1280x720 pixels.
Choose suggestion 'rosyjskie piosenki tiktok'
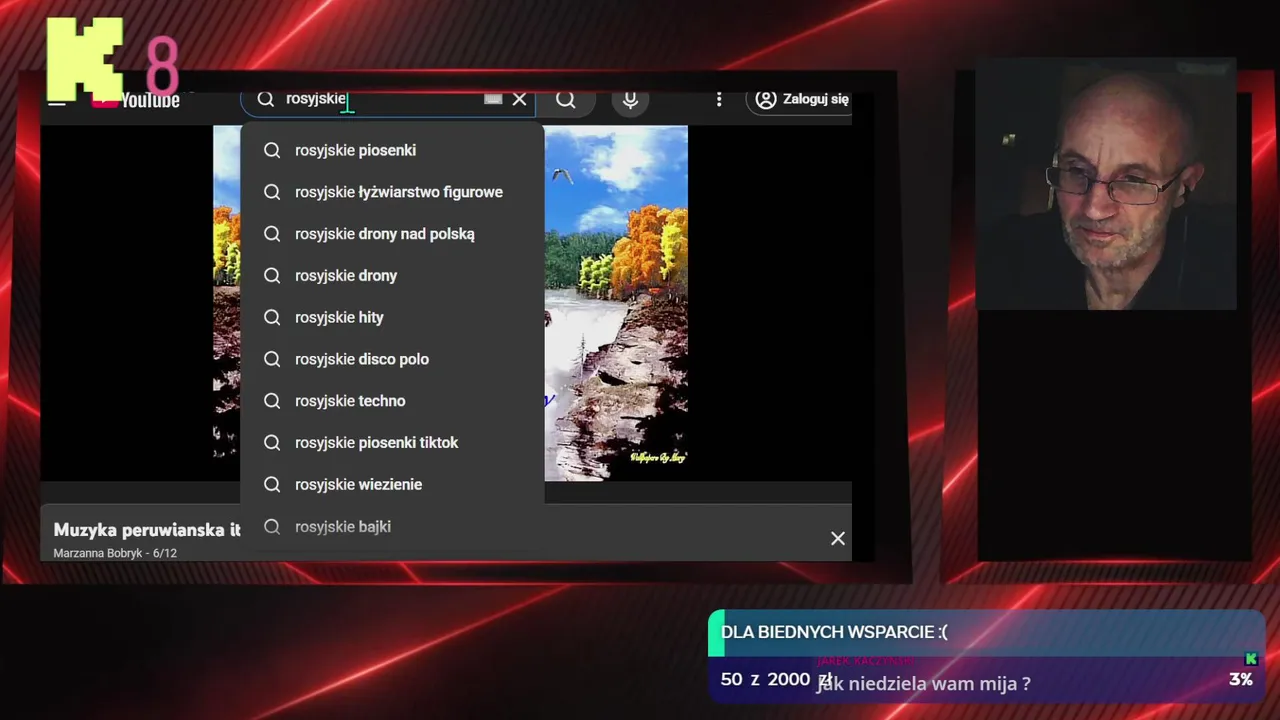(x=392, y=442)
